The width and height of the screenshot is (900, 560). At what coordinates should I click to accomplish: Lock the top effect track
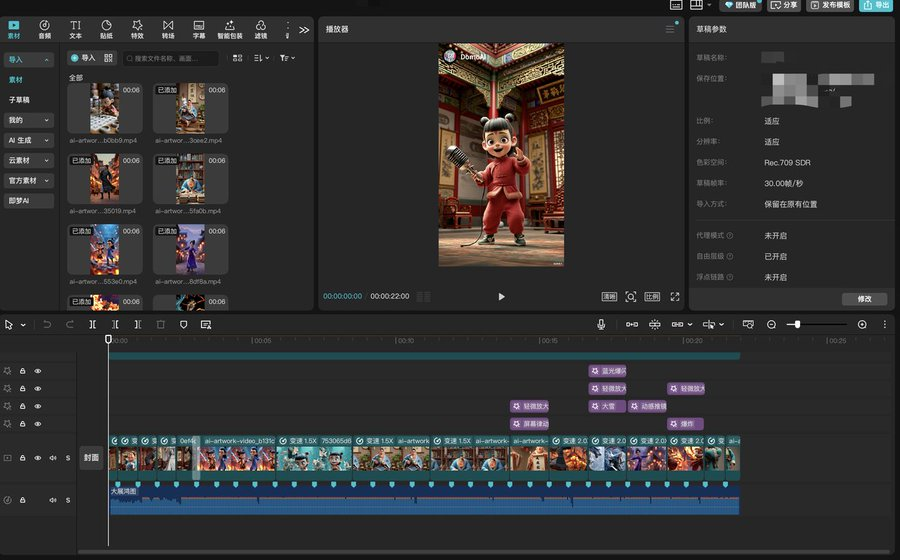22,371
